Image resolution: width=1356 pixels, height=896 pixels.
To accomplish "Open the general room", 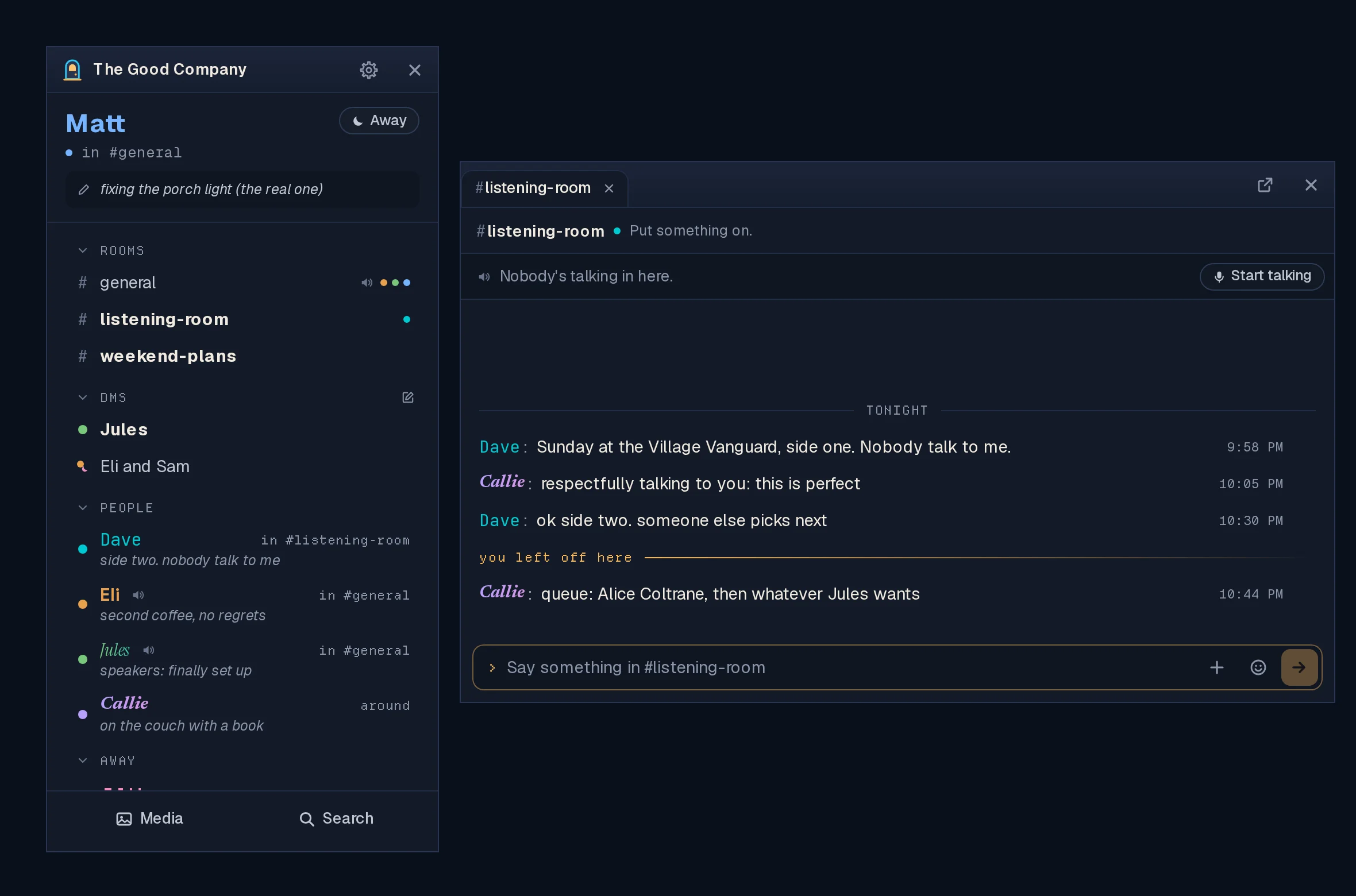I will [x=244, y=283].
